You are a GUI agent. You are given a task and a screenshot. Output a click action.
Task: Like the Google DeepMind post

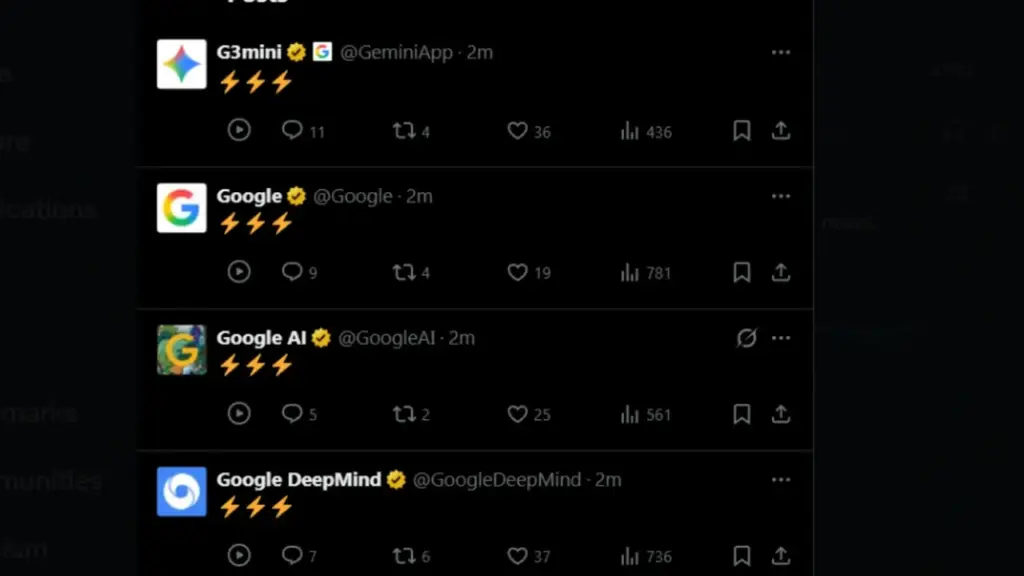click(517, 556)
